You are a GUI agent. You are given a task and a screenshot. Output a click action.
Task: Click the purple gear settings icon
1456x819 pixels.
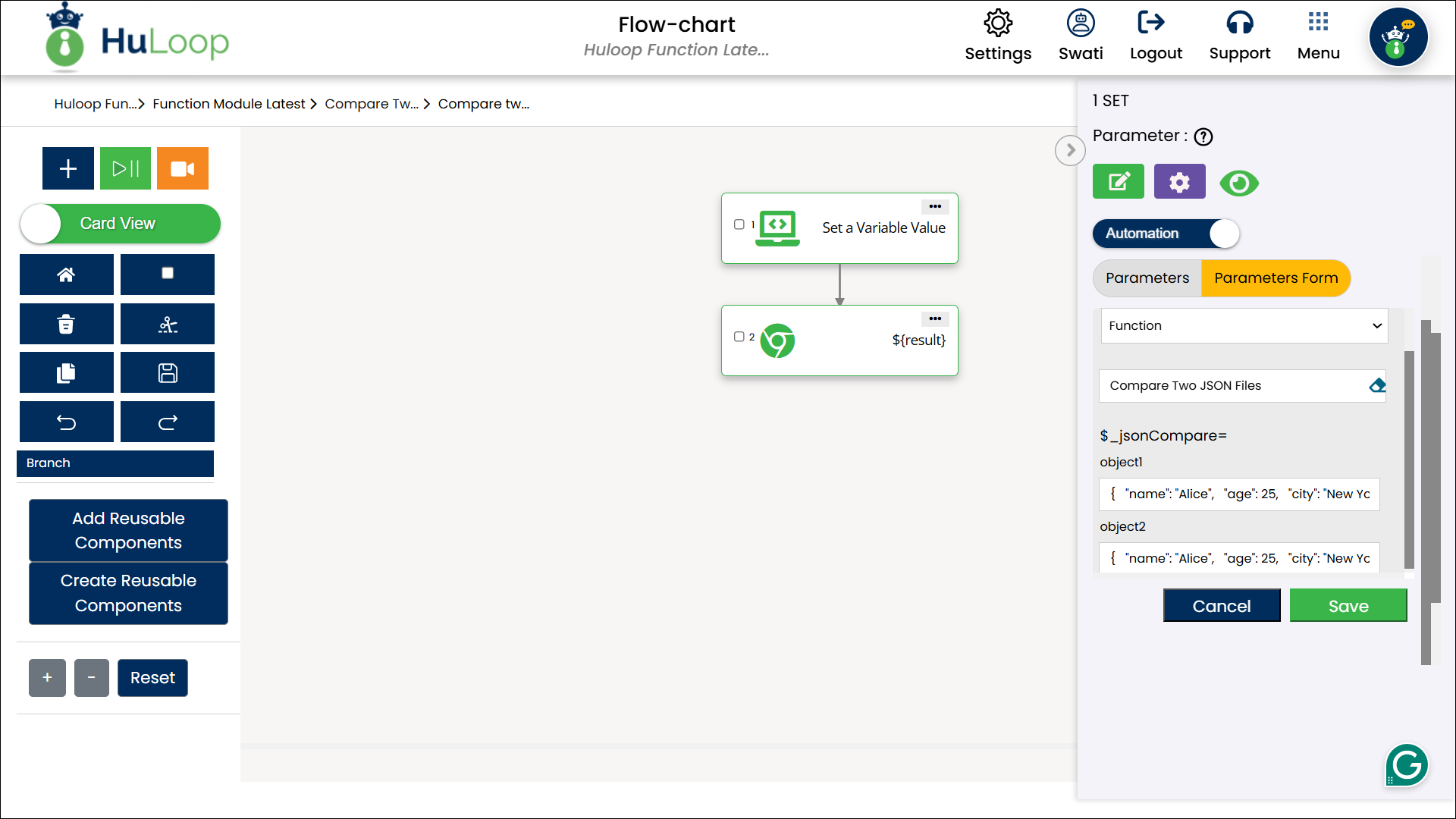1179,182
